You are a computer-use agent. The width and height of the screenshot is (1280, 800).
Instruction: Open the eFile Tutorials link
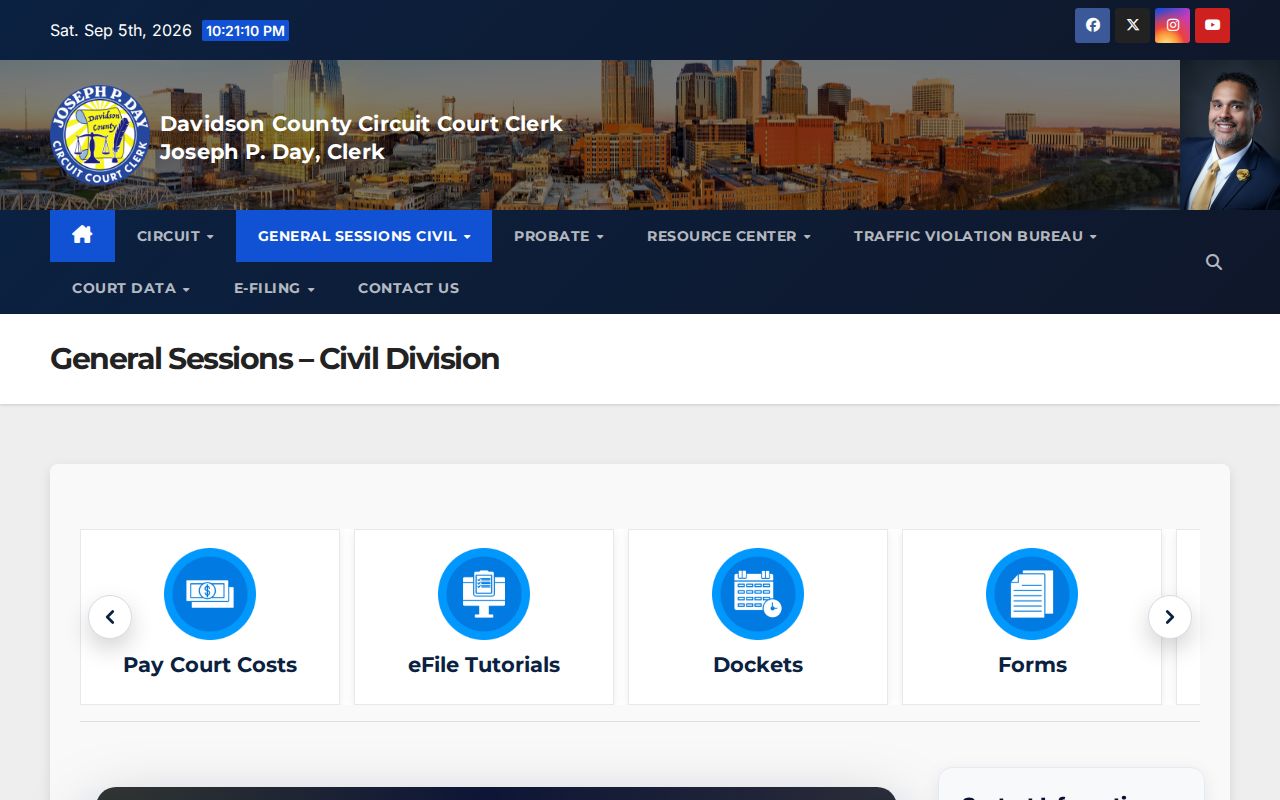(484, 665)
